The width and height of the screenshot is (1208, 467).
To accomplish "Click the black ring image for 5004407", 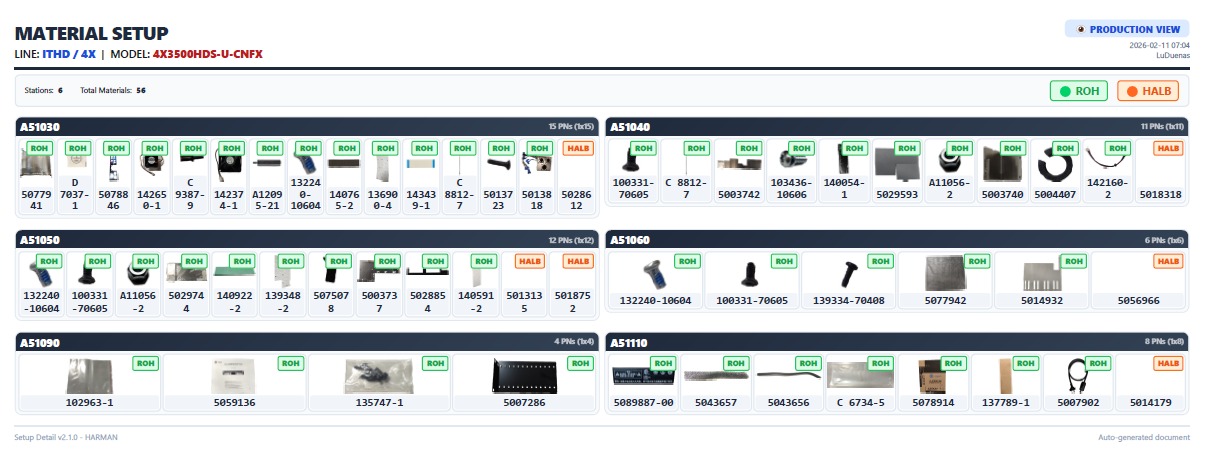I will tap(1054, 162).
